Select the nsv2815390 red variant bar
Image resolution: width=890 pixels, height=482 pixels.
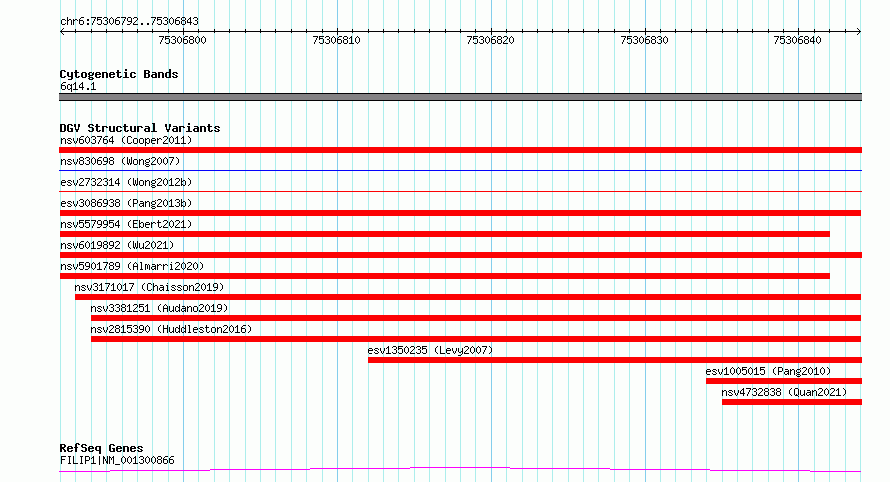[476, 339]
